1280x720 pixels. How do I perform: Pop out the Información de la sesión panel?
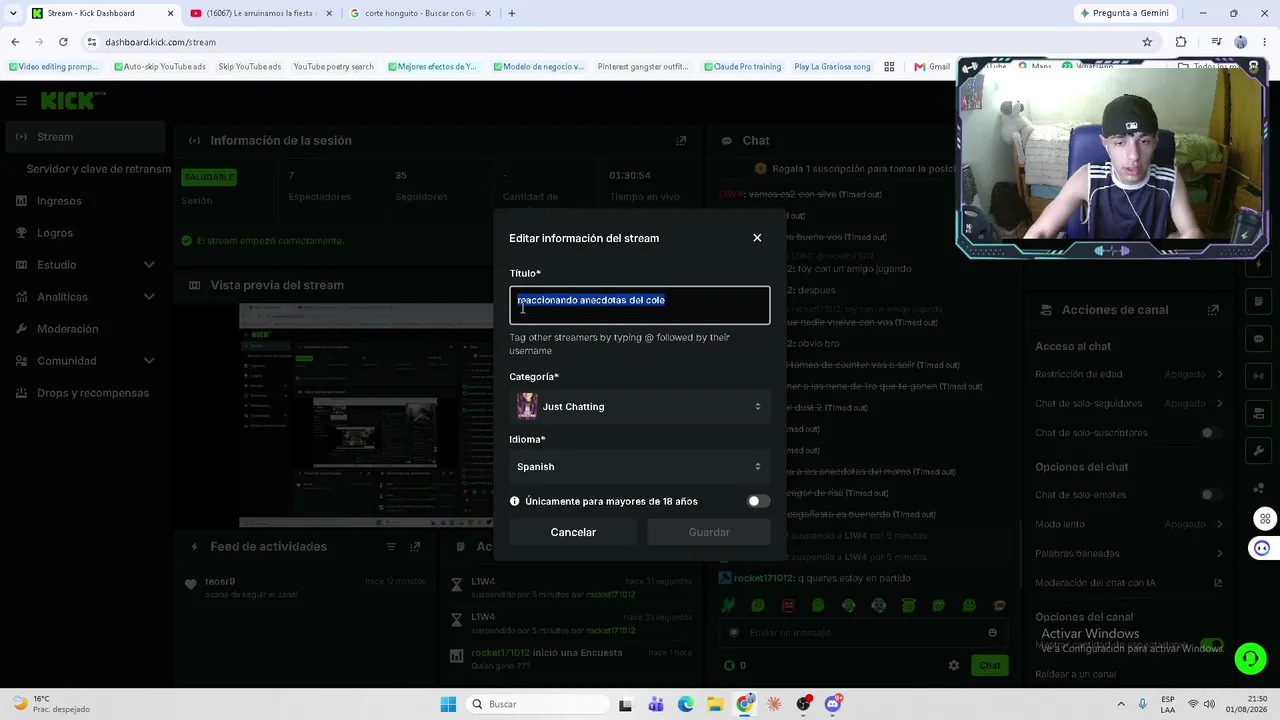point(681,141)
